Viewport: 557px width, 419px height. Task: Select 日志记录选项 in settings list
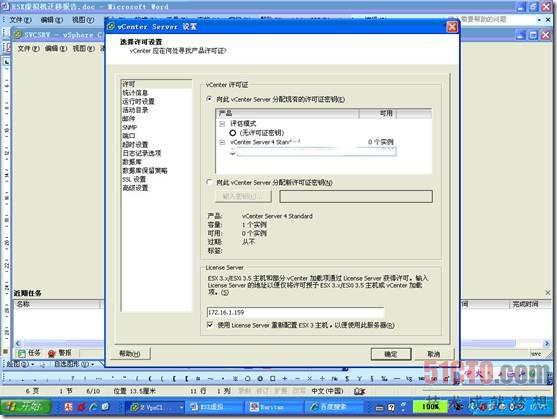[141, 153]
